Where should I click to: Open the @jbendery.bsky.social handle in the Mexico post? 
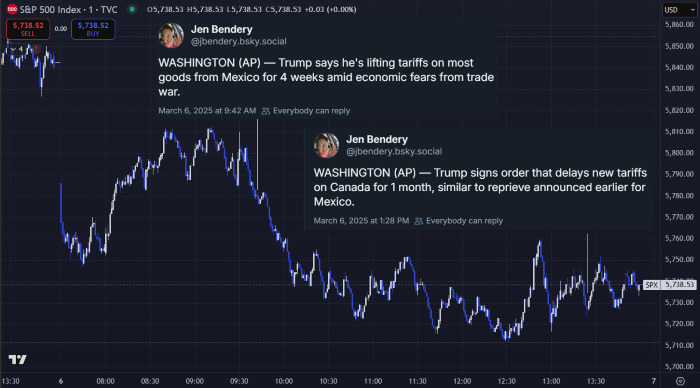(x=238, y=42)
